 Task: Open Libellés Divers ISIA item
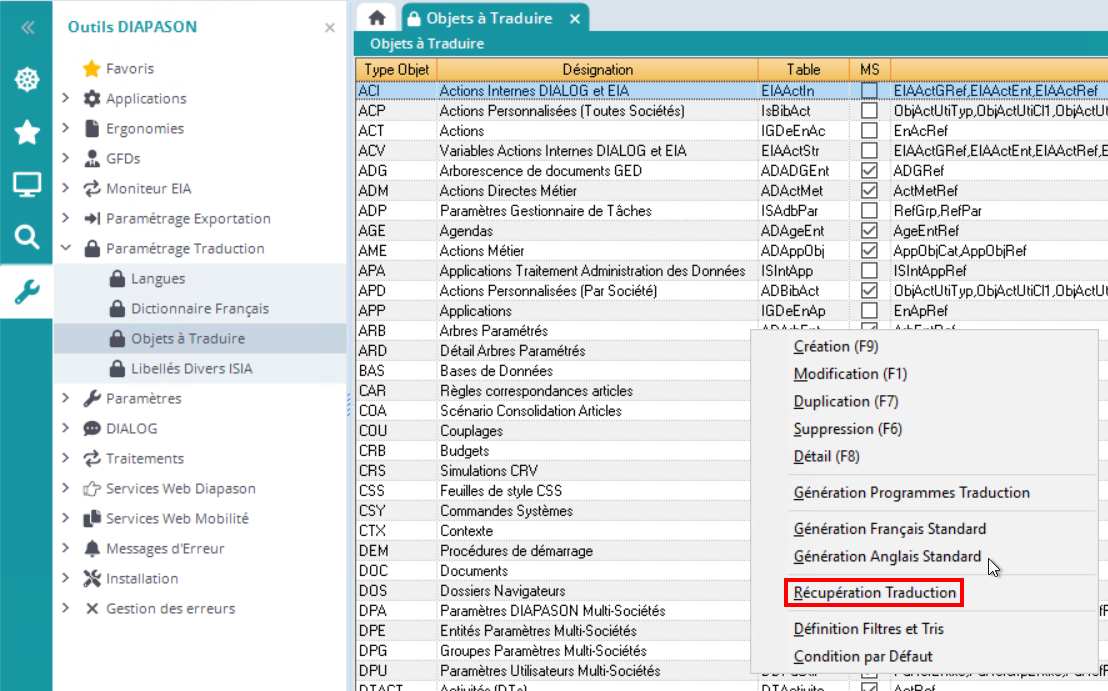coord(191,369)
